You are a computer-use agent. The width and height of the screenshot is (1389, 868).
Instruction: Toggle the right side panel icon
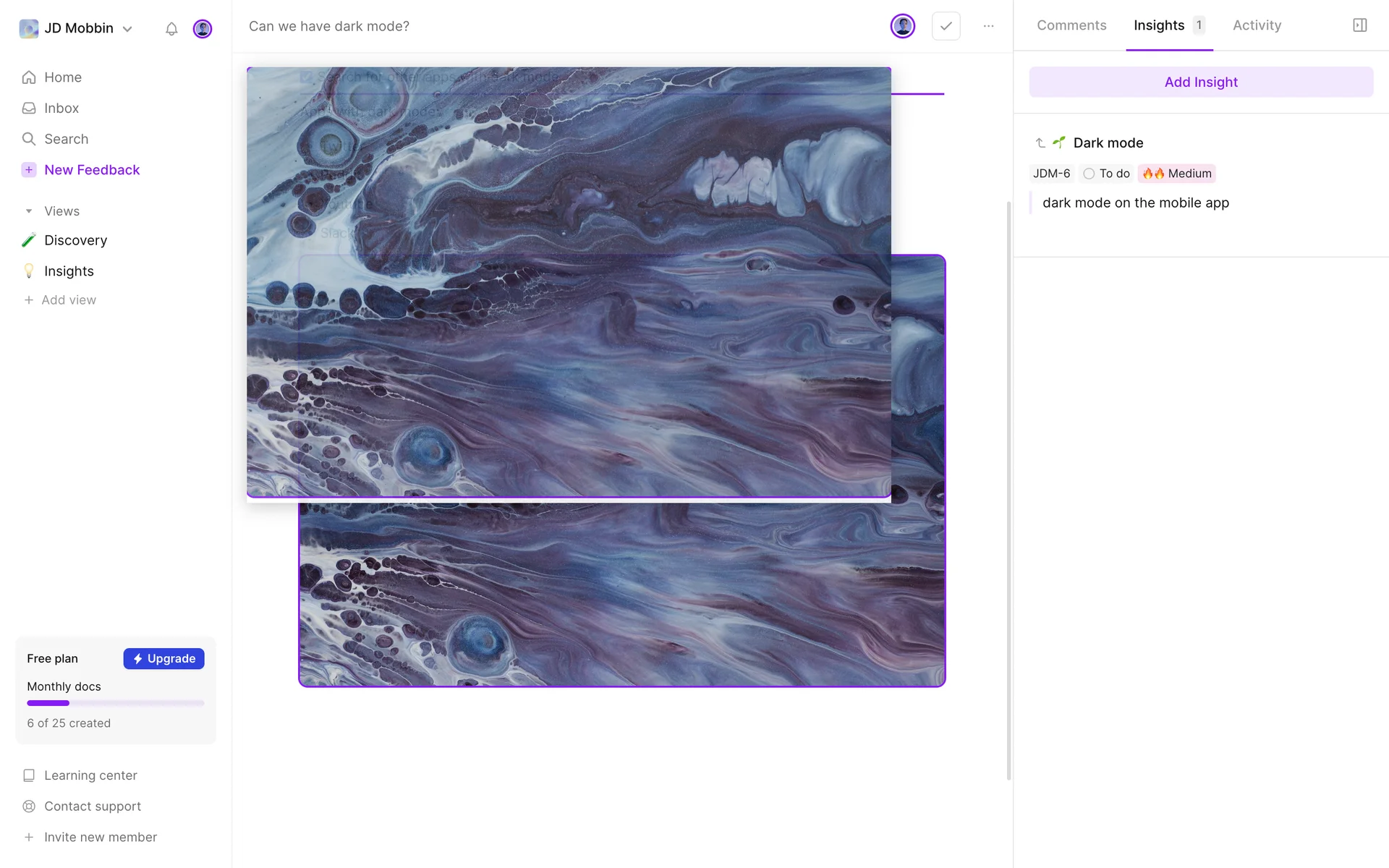[1359, 25]
